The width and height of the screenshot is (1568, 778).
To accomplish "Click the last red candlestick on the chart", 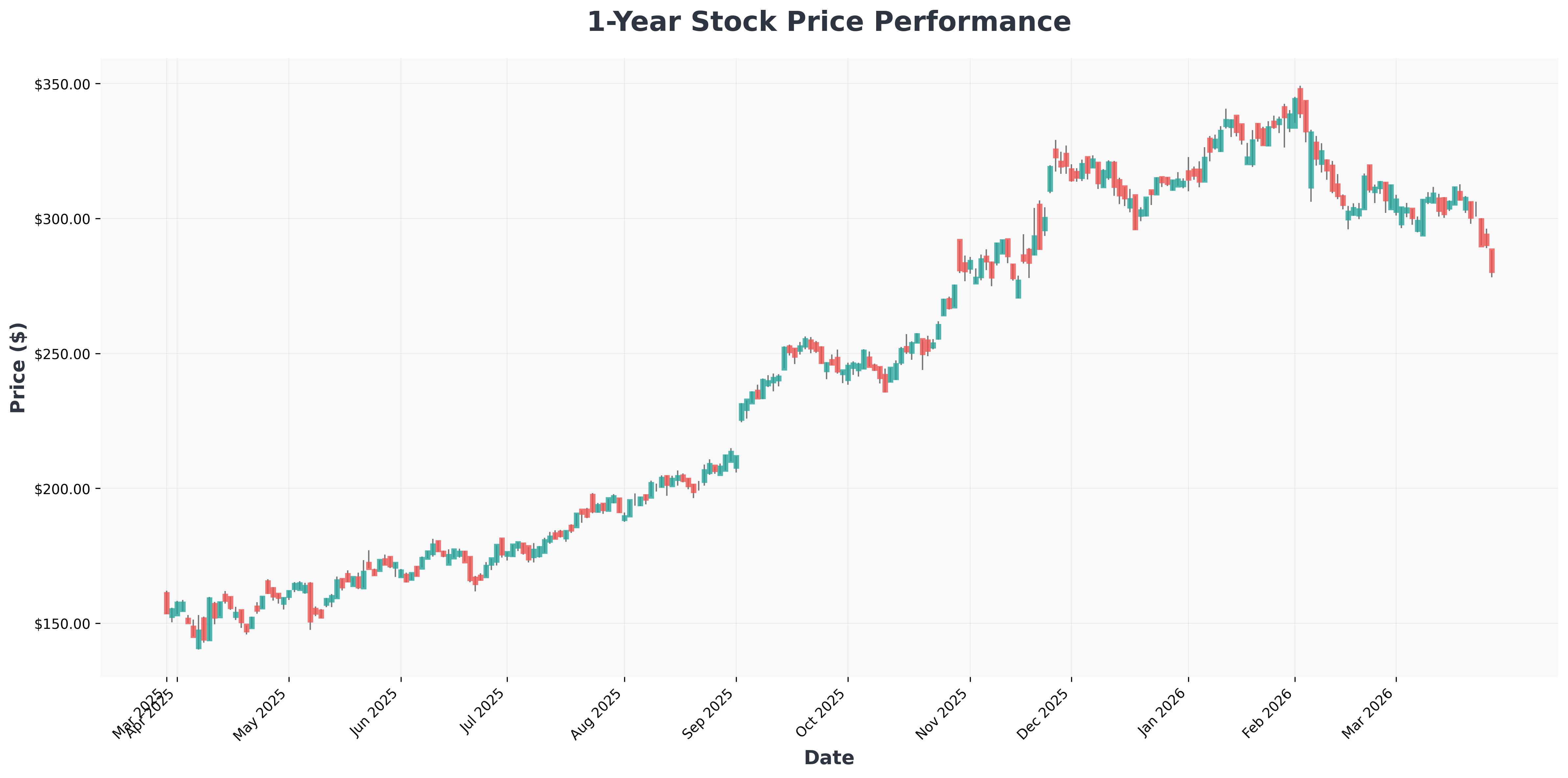I will tap(1492, 260).
